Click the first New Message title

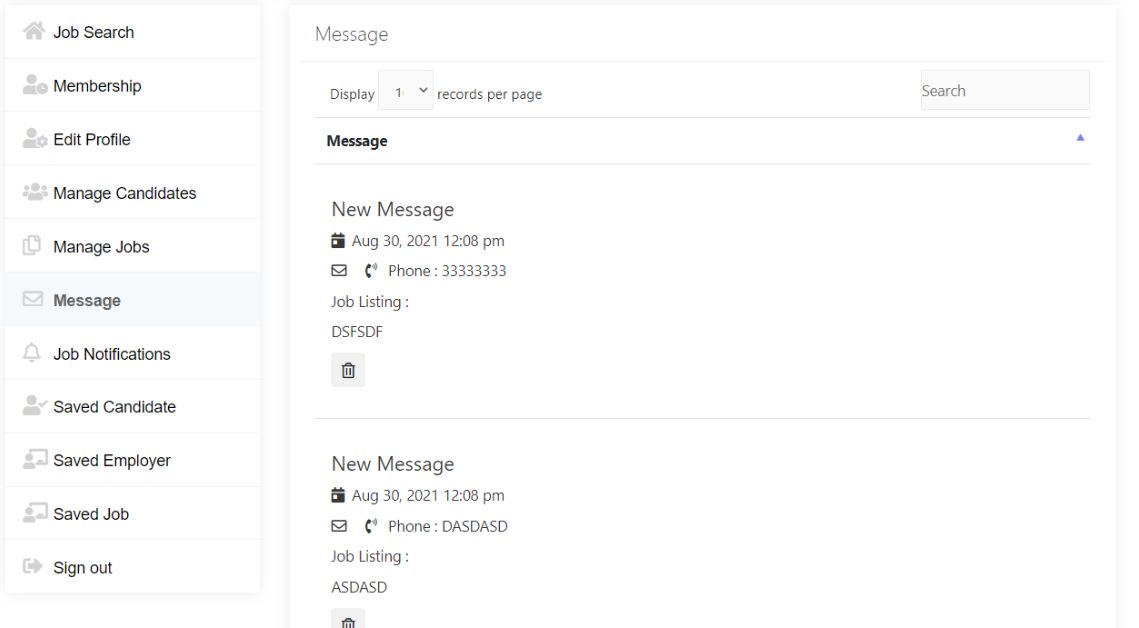tap(392, 210)
